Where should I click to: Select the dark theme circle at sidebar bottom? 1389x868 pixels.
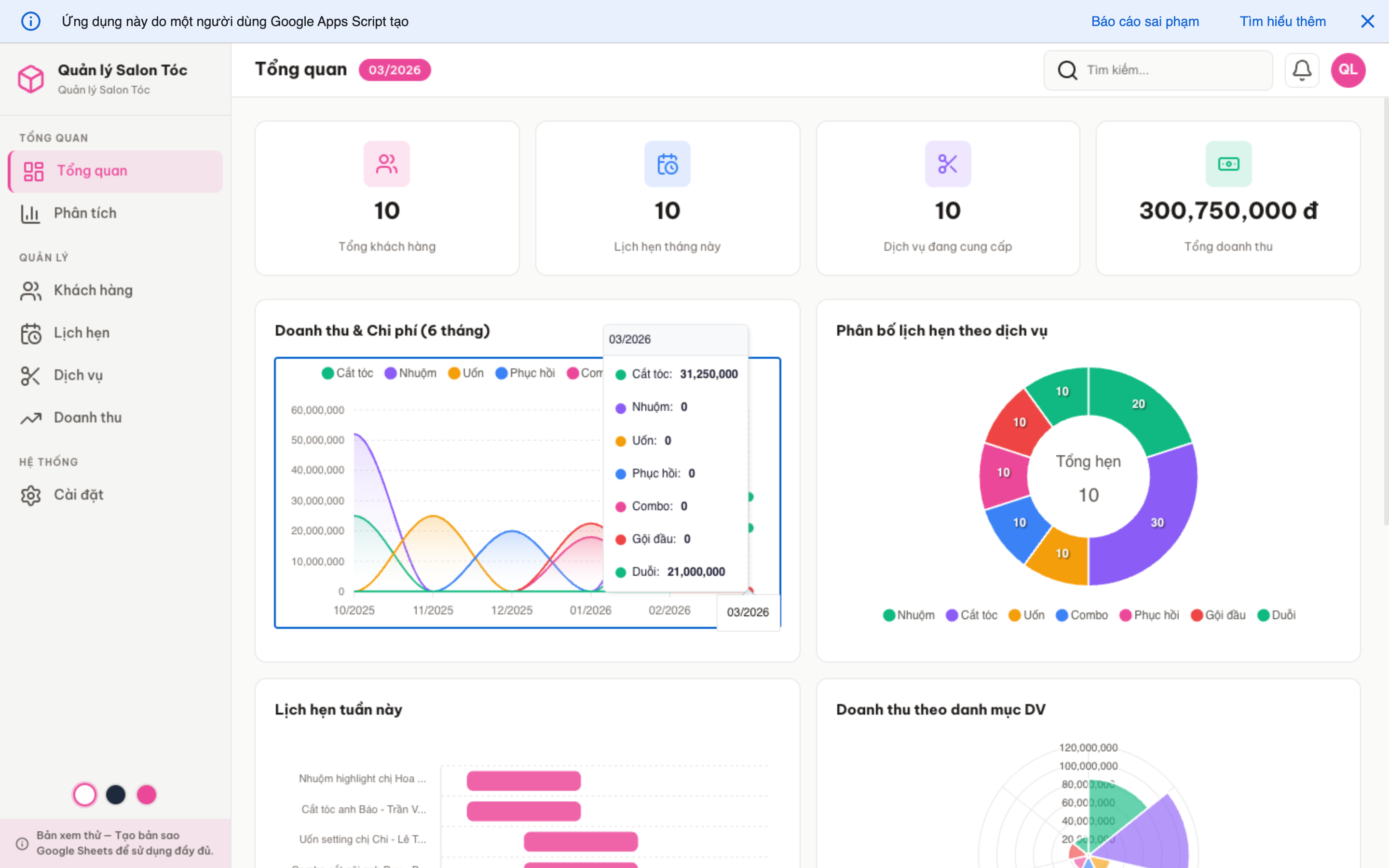pyautogui.click(x=116, y=795)
